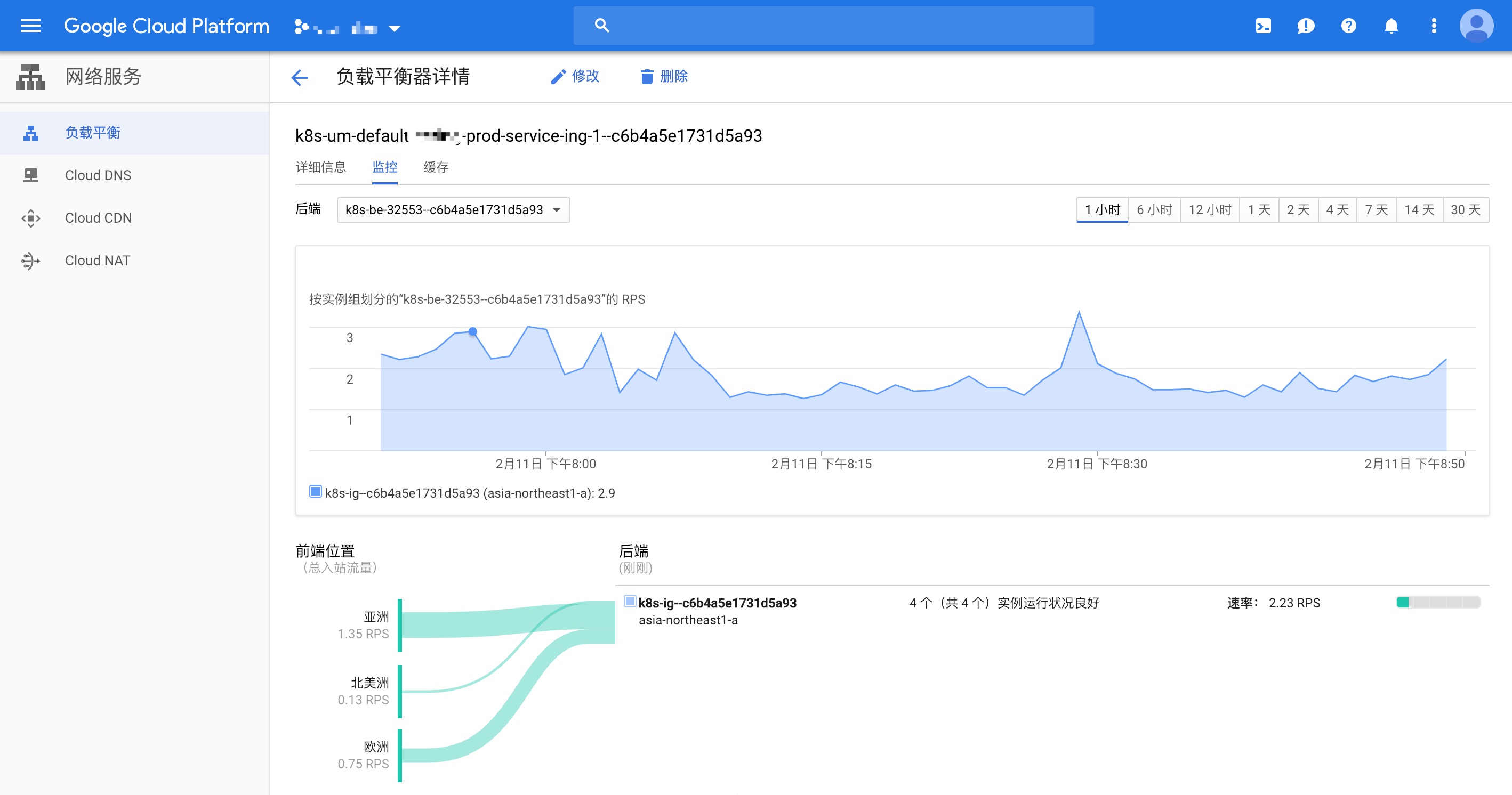Click the backend utilization rate bar
The height and width of the screenshot is (795, 1512).
point(1438,603)
